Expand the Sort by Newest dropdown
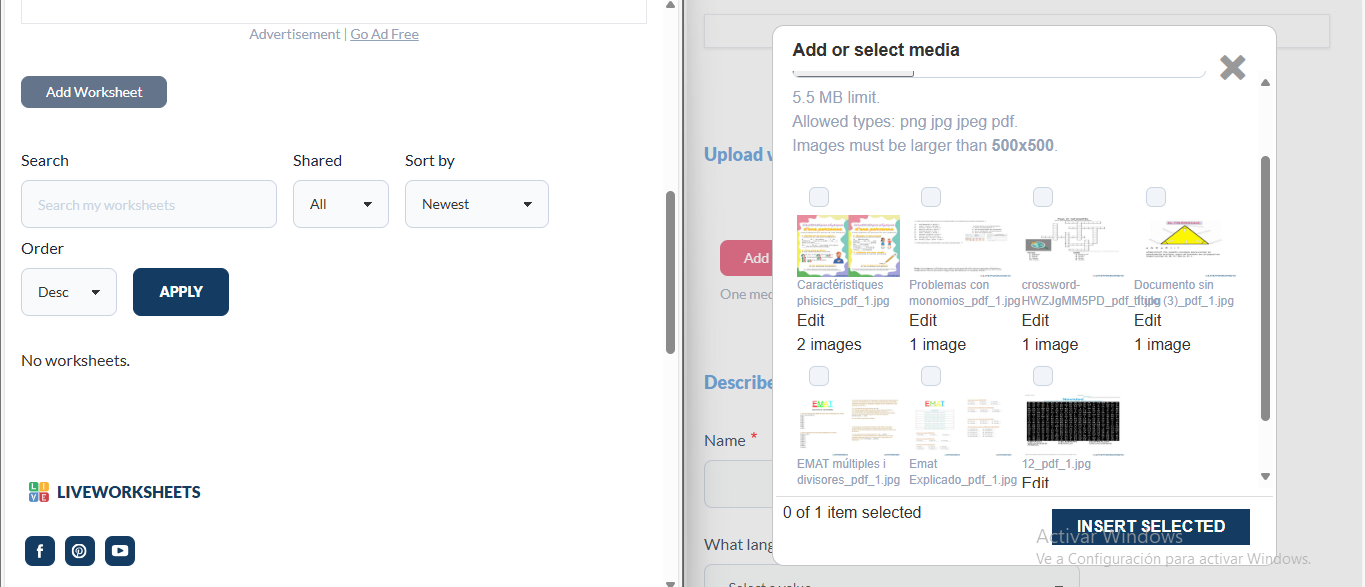Viewport: 1365px width, 587px height. point(476,204)
